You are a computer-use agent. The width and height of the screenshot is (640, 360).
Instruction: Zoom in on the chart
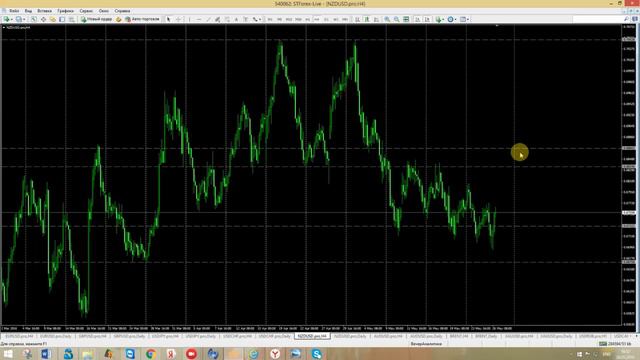[x=387, y=19]
